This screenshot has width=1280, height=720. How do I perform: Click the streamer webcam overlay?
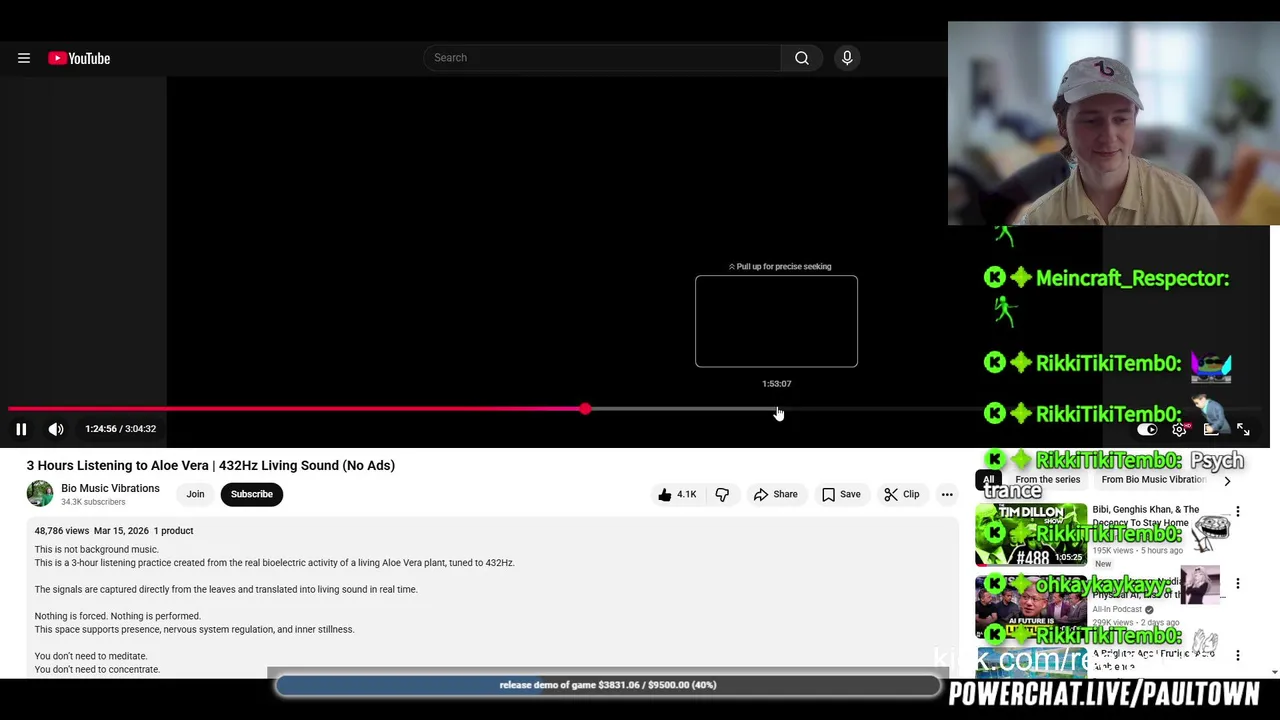(1114, 124)
